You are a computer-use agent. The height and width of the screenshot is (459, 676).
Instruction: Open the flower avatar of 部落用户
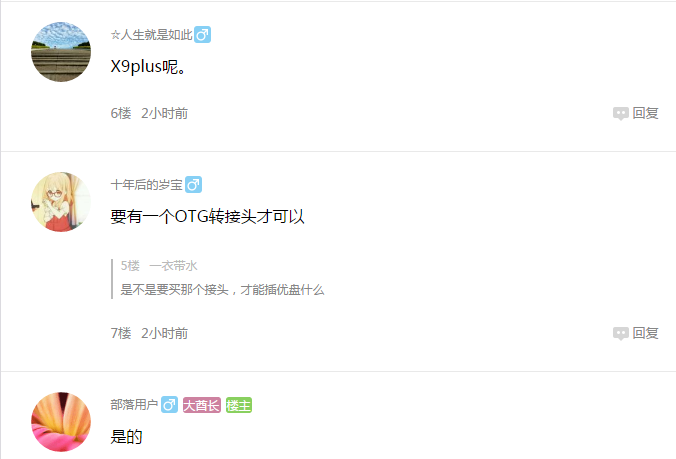pos(61,422)
